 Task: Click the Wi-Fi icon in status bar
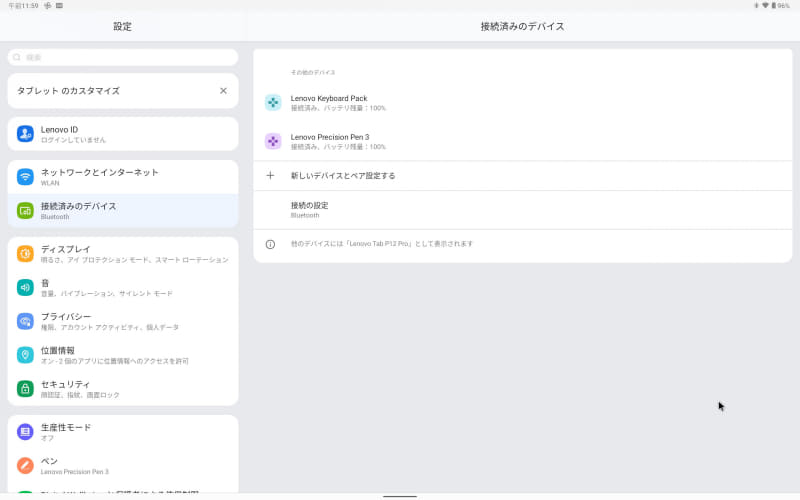(x=765, y=6)
